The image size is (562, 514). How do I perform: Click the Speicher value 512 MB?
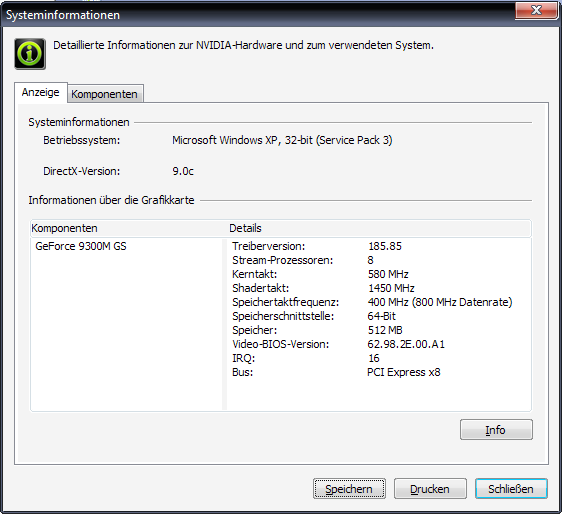(385, 330)
